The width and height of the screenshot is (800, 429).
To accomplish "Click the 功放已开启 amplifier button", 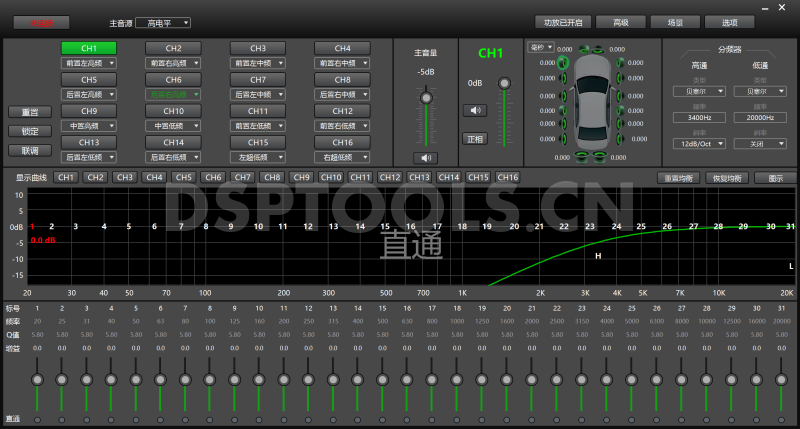I will click(x=563, y=22).
